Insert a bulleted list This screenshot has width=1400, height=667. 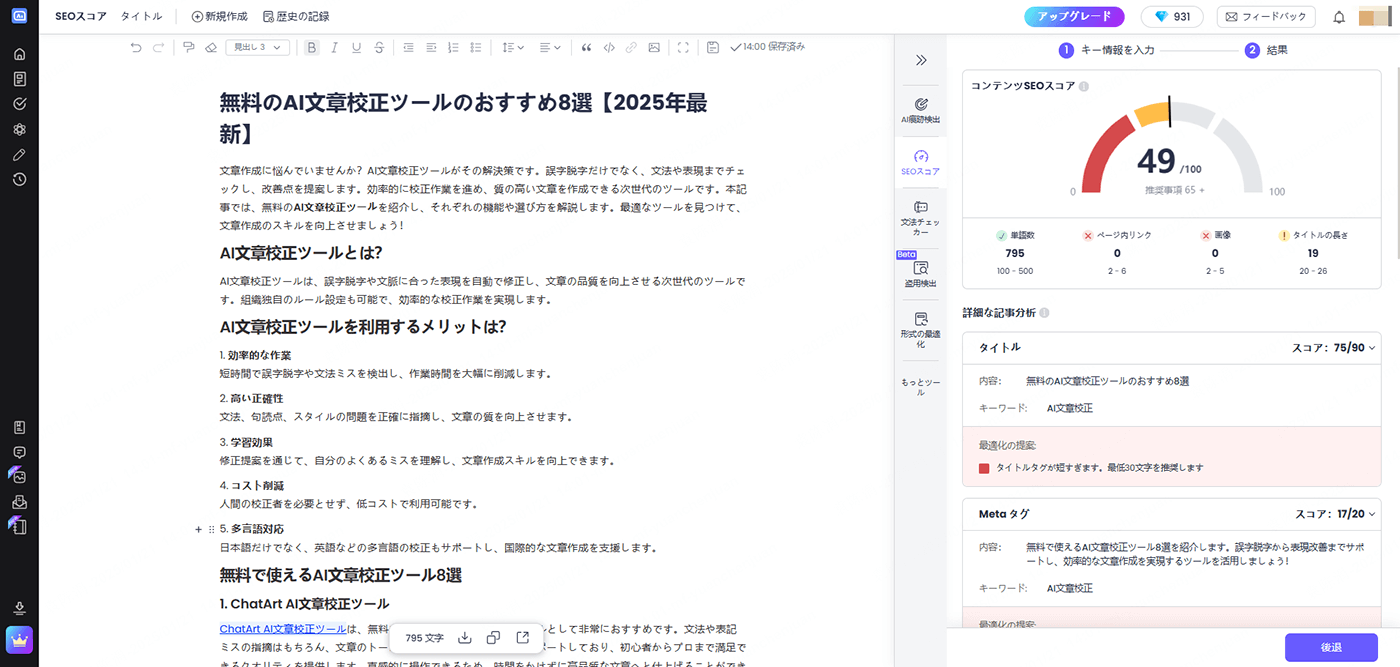coord(476,47)
